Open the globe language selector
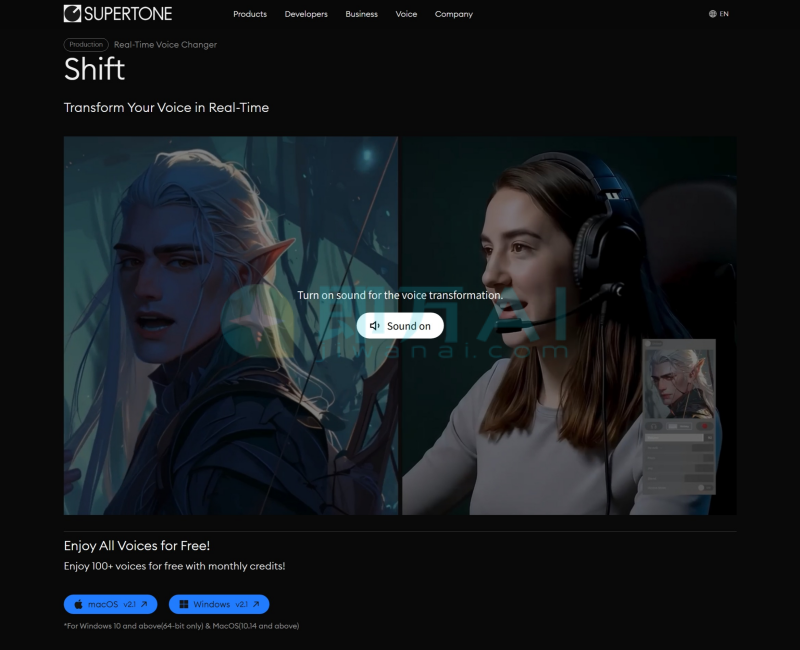The width and height of the screenshot is (800, 650). (x=712, y=14)
